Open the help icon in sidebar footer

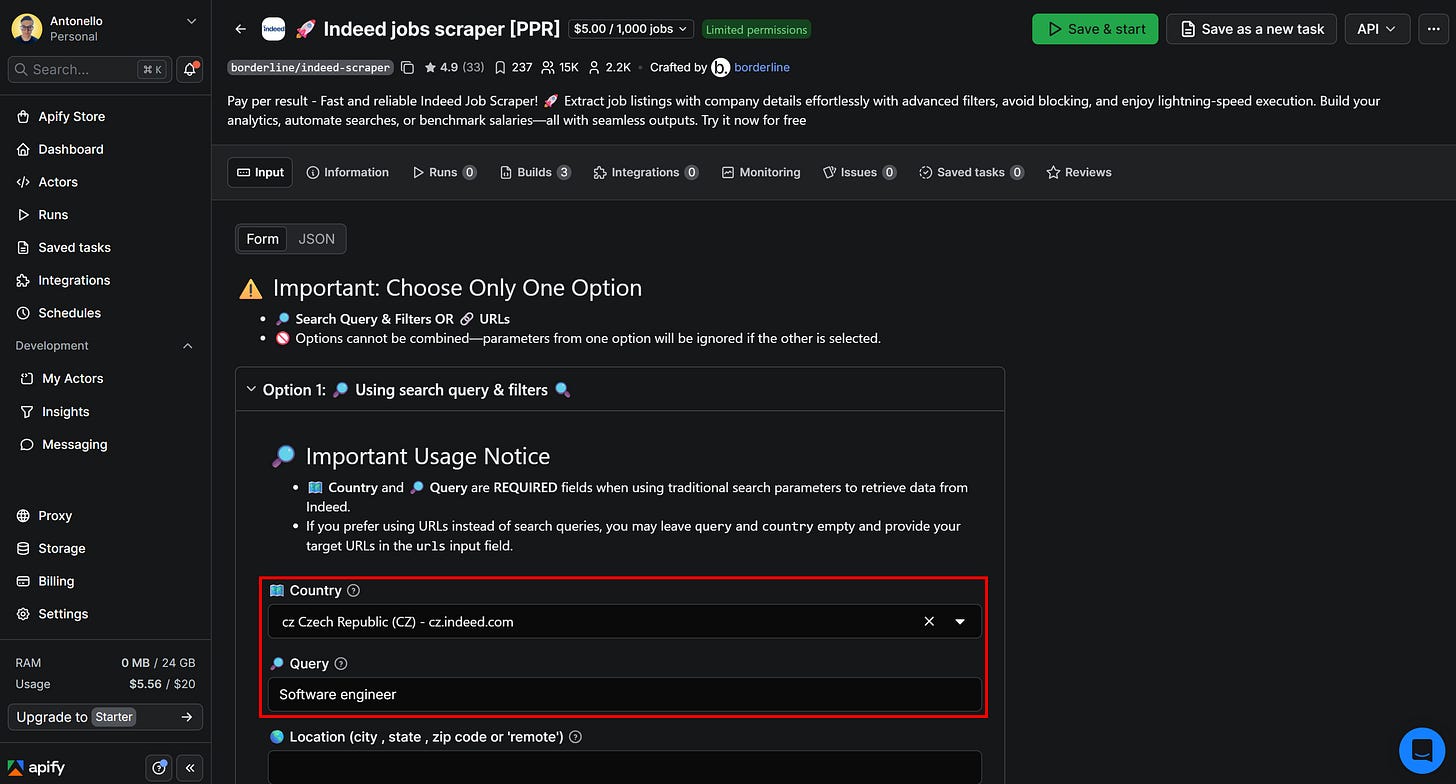[159, 768]
